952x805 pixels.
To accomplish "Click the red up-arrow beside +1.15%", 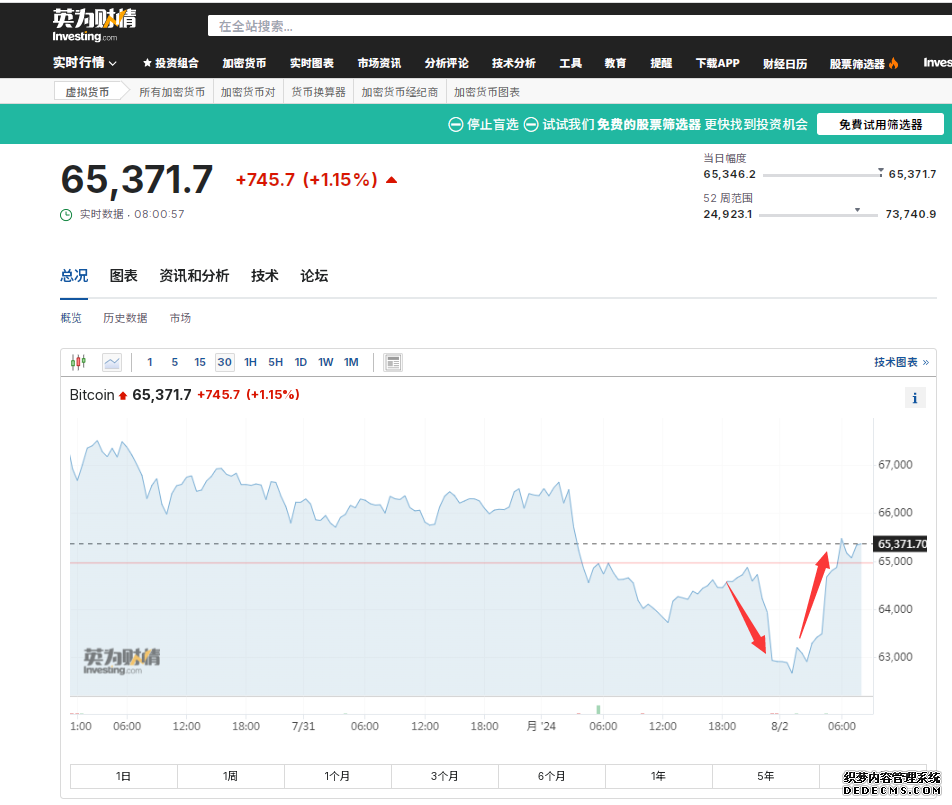I will [x=392, y=180].
